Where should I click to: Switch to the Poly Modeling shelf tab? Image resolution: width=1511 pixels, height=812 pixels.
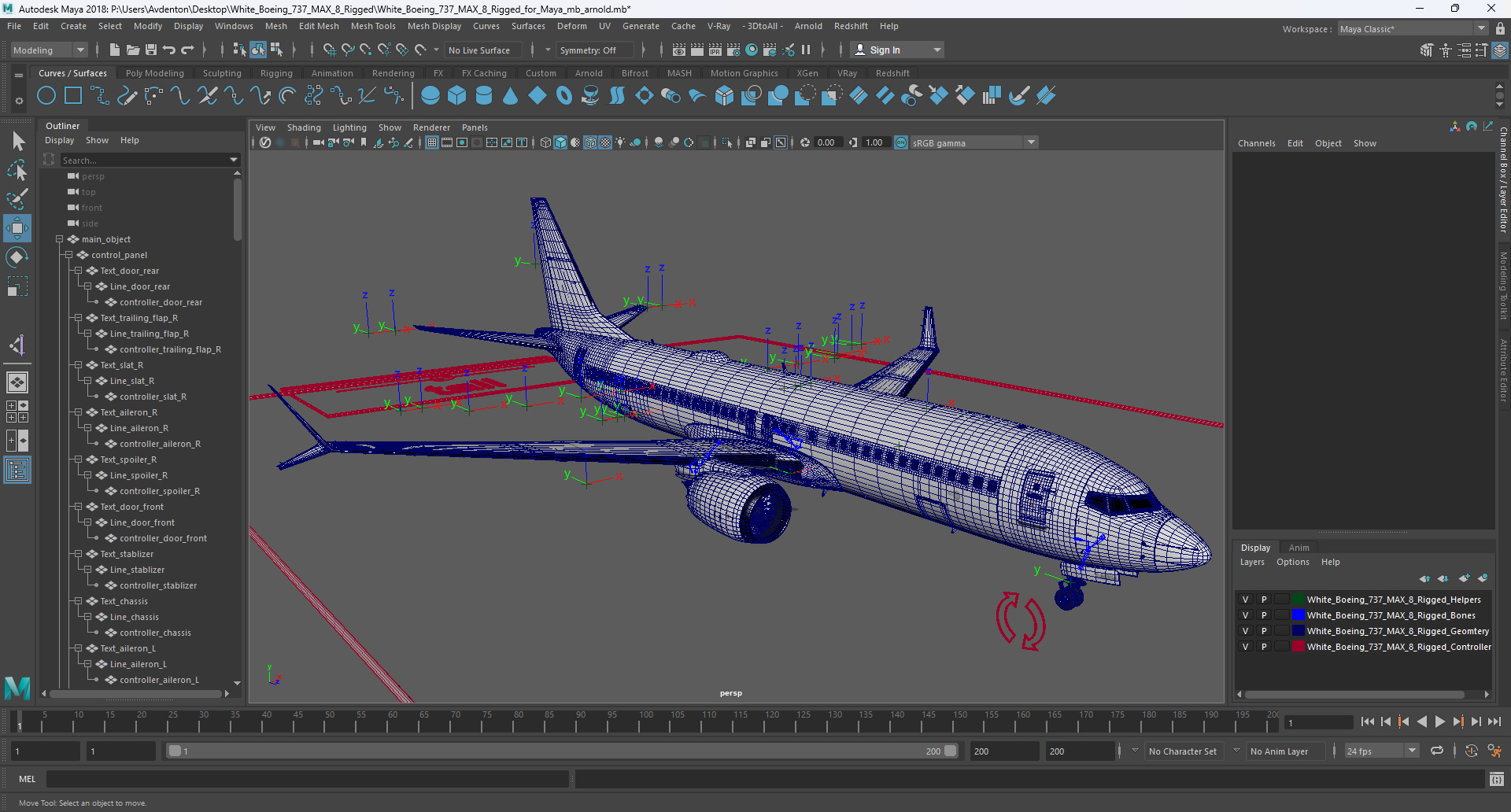(x=155, y=73)
